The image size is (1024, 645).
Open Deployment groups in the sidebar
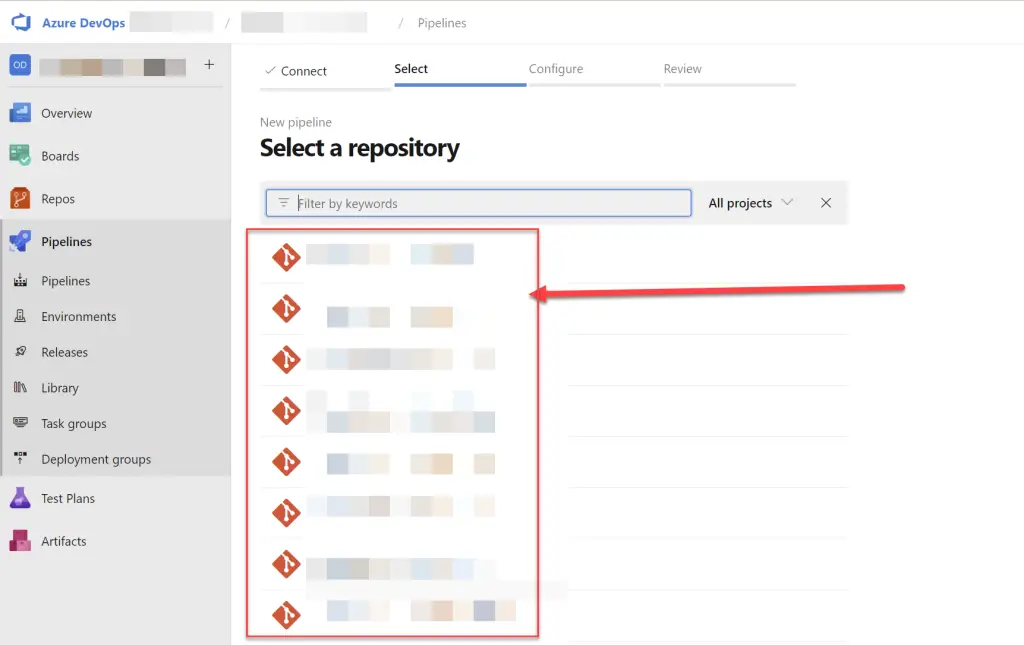[x=96, y=460]
